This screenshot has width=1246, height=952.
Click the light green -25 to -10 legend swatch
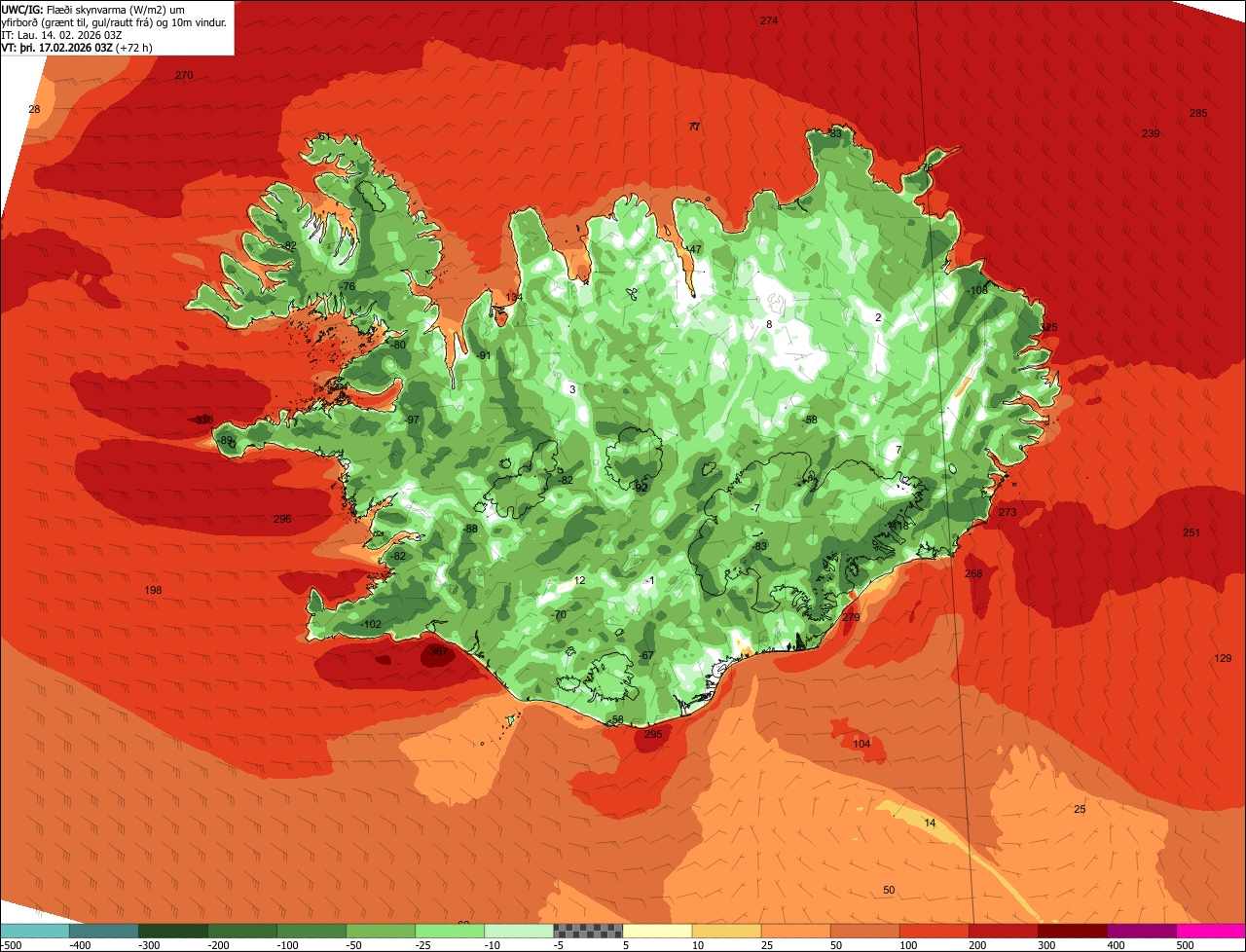450,931
